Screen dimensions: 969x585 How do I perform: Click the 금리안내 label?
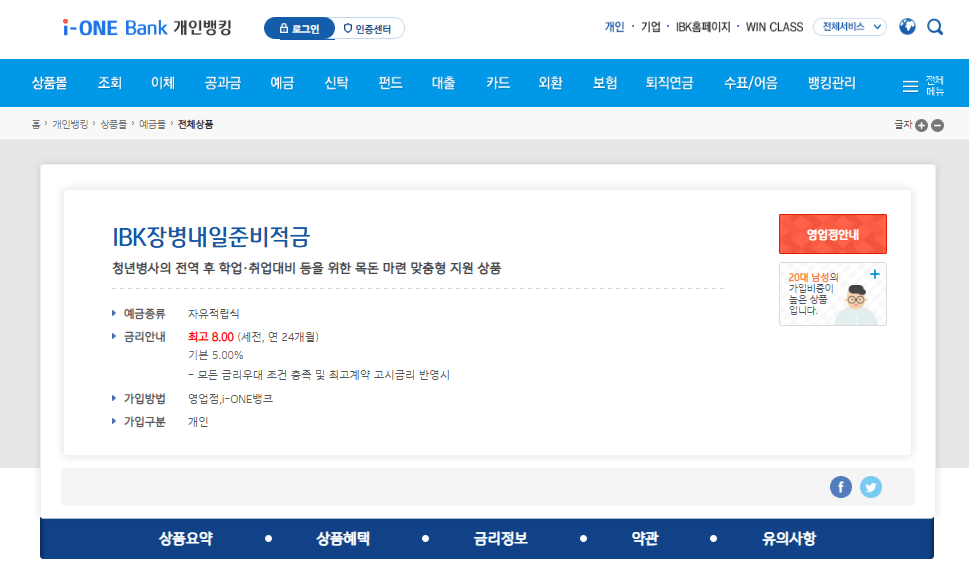pos(145,337)
